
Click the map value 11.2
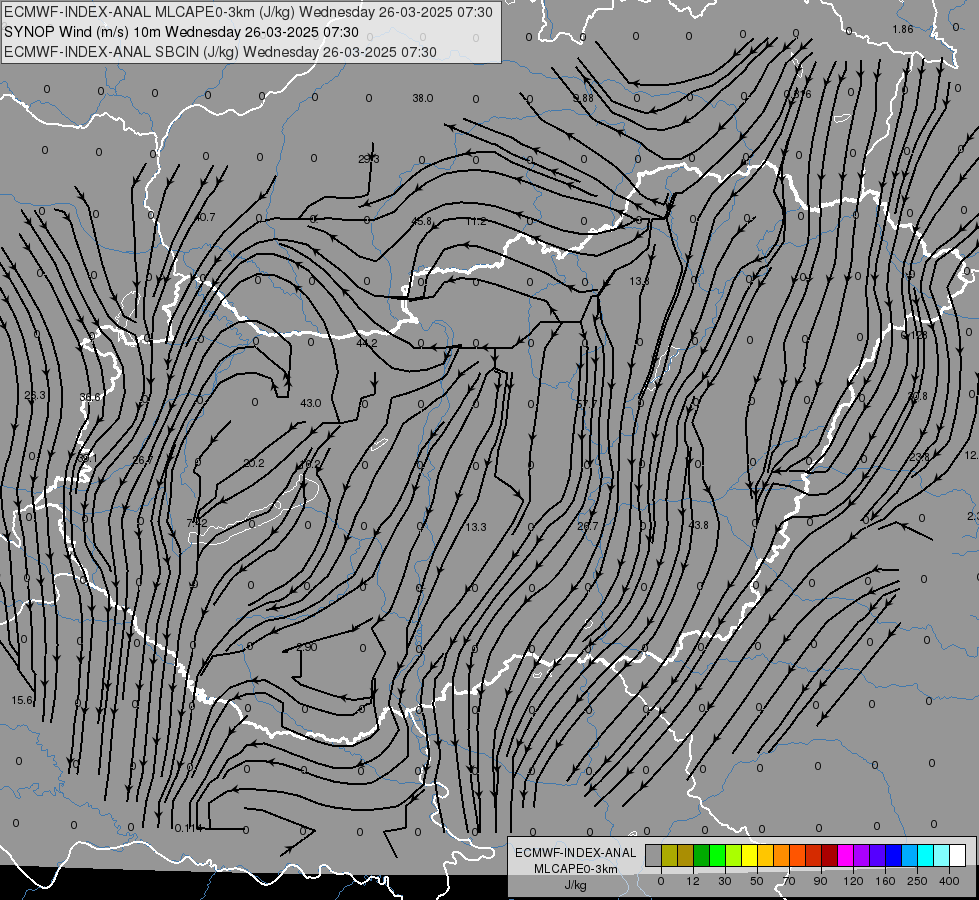[476, 221]
